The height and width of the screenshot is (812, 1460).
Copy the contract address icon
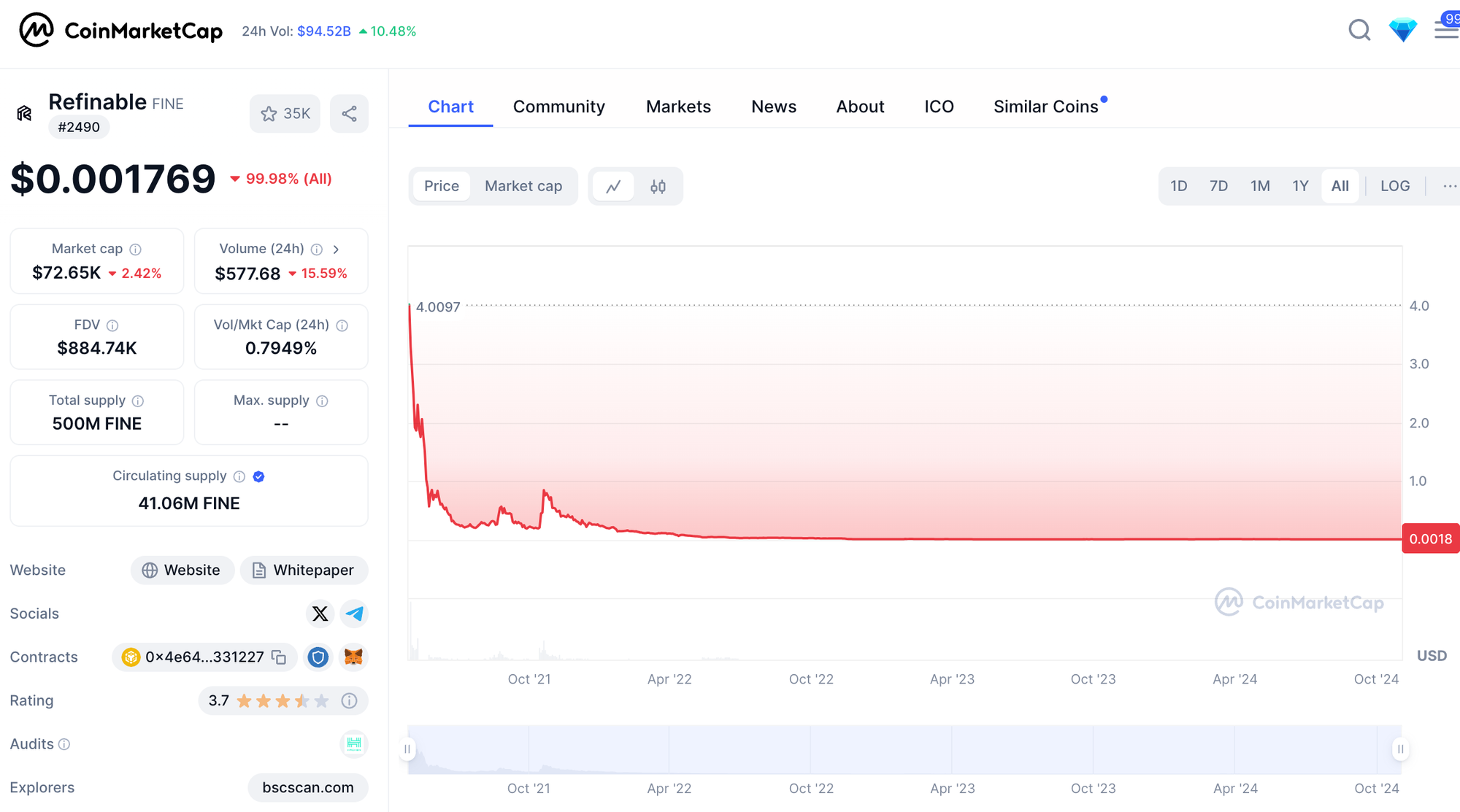tap(279, 657)
